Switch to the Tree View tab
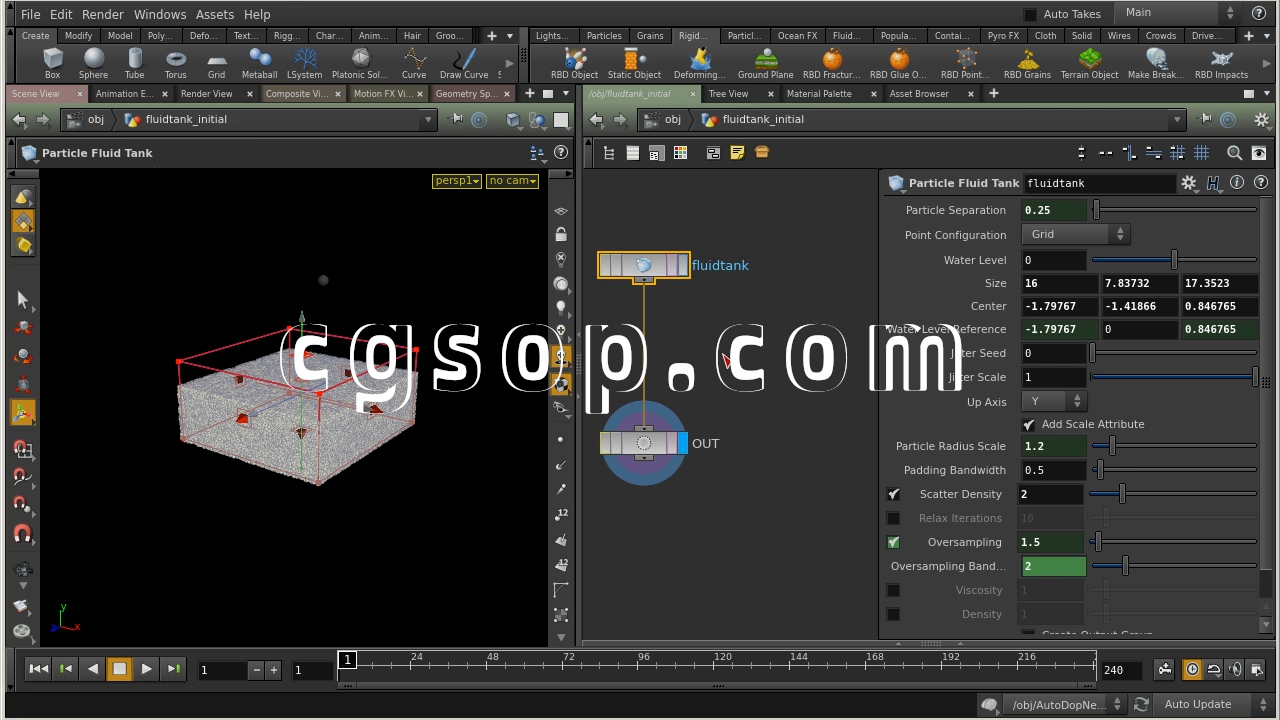The width and height of the screenshot is (1280, 720). coord(728,94)
